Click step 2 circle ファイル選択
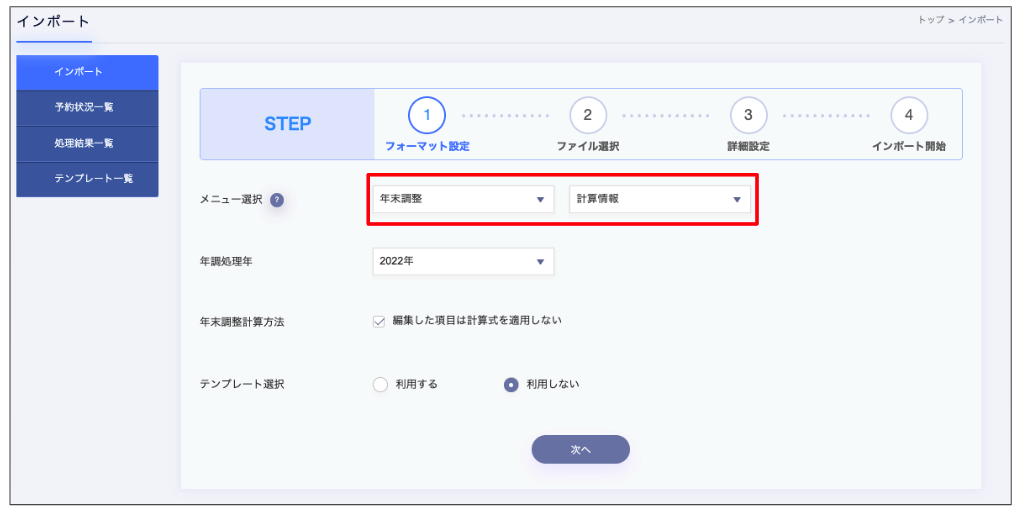The width and height of the screenshot is (1020, 516). (587, 115)
